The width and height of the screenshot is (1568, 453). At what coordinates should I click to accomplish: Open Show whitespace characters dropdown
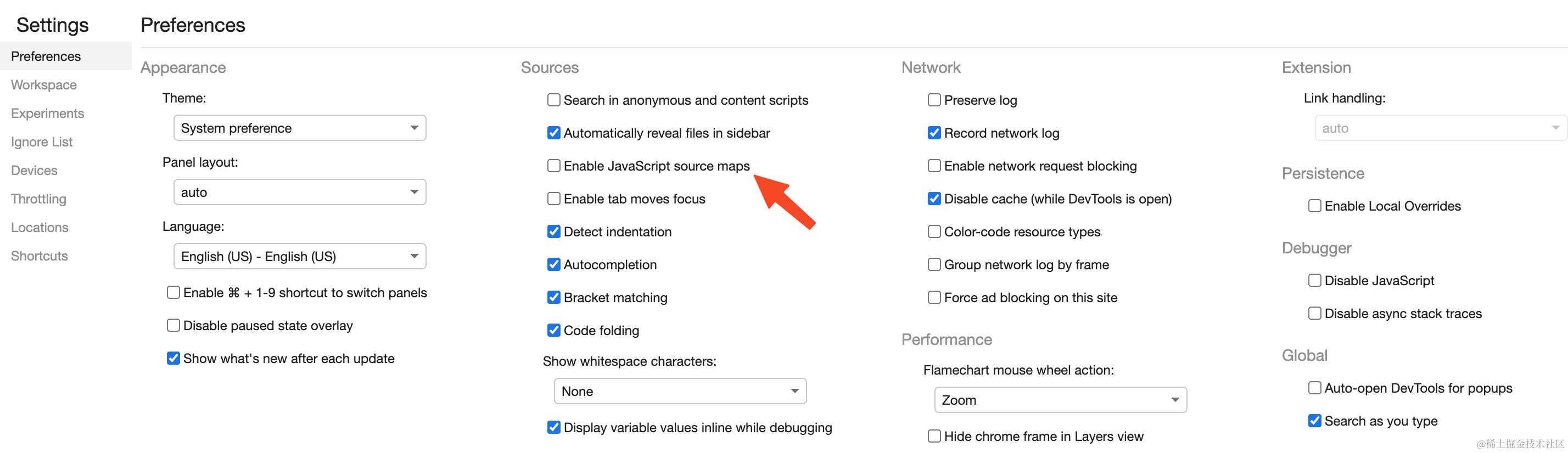tap(680, 392)
